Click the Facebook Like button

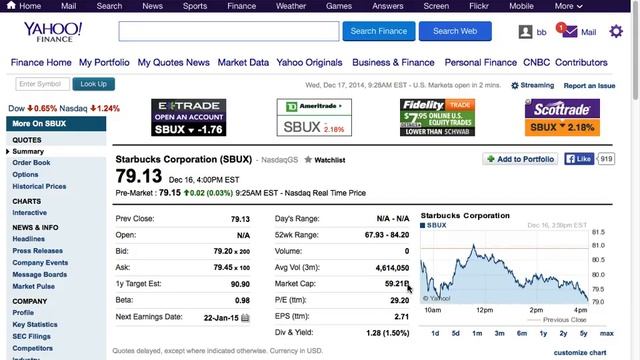[579, 159]
